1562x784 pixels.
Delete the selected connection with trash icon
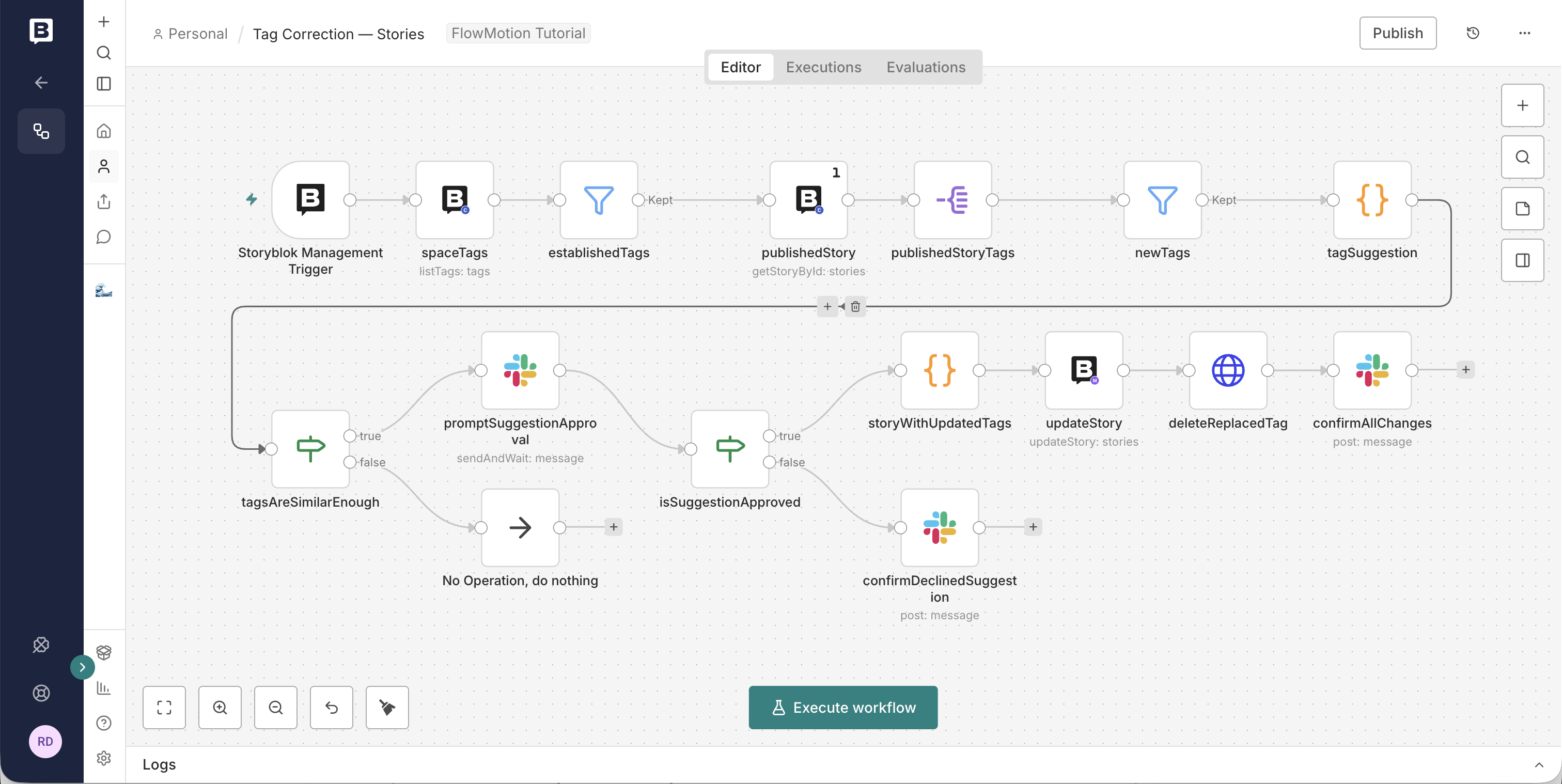[855, 306]
